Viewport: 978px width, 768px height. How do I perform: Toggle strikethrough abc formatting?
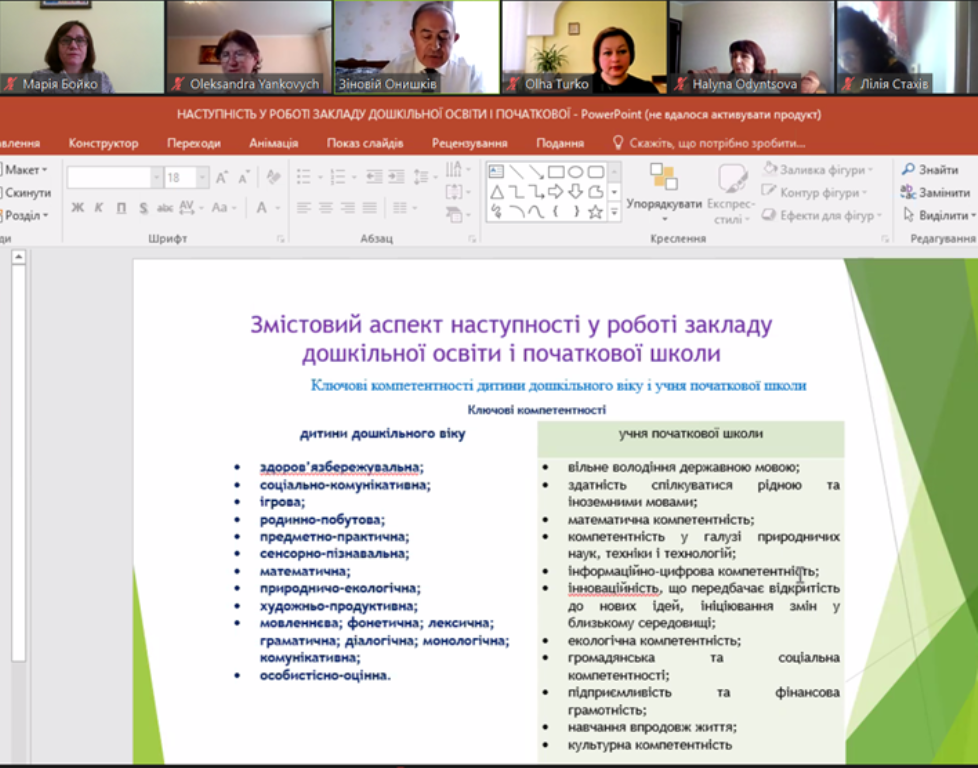pyautogui.click(x=165, y=208)
